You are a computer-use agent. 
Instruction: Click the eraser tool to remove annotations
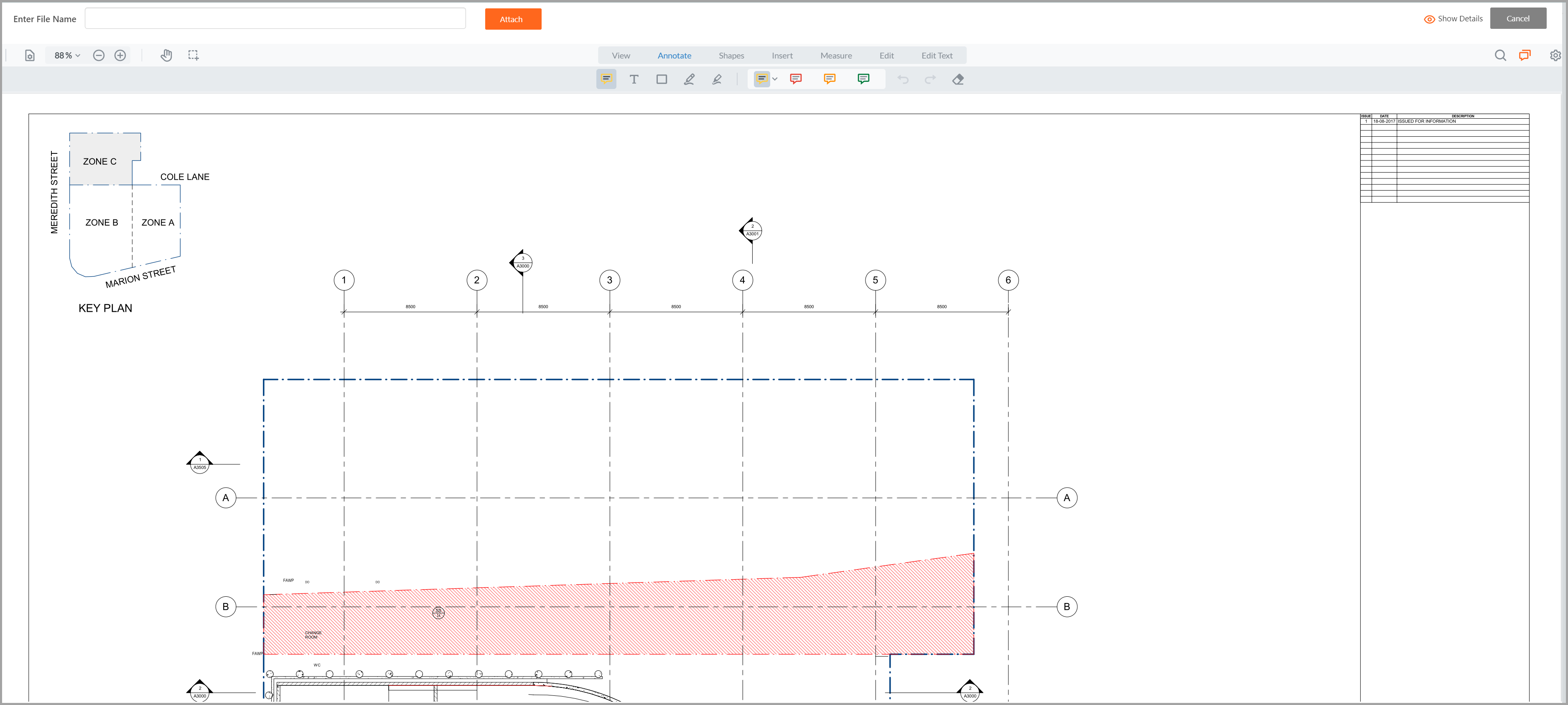pos(957,79)
